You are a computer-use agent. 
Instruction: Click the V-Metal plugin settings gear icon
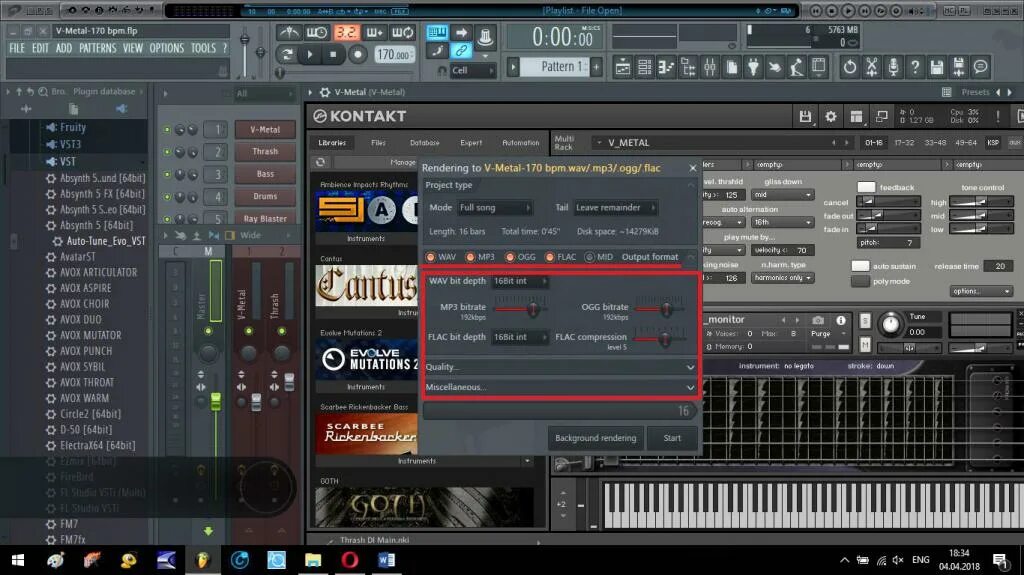(x=325, y=92)
